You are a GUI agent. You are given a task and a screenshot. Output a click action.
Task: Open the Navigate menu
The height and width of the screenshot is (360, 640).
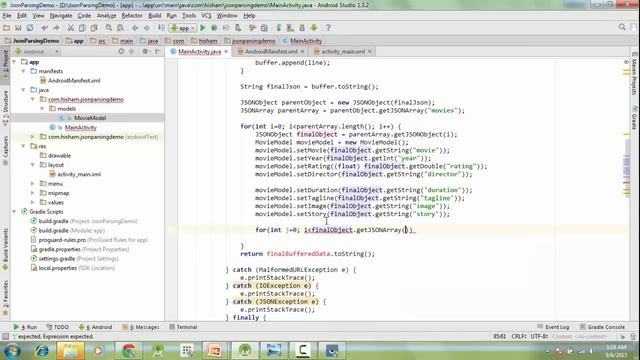click(61, 16)
